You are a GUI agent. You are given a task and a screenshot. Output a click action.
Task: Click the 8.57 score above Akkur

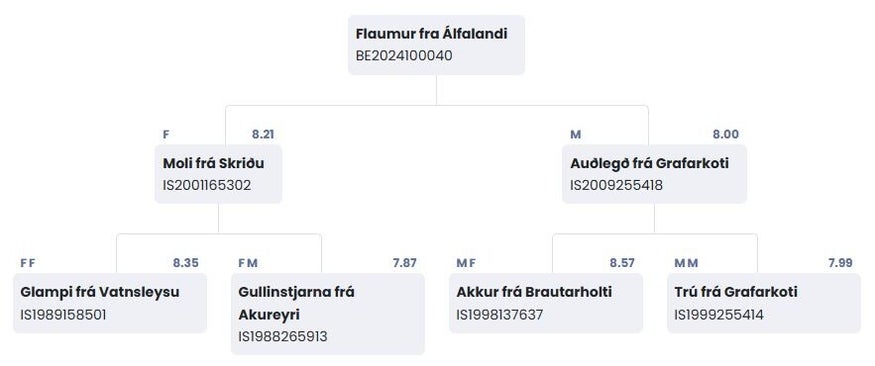[622, 263]
